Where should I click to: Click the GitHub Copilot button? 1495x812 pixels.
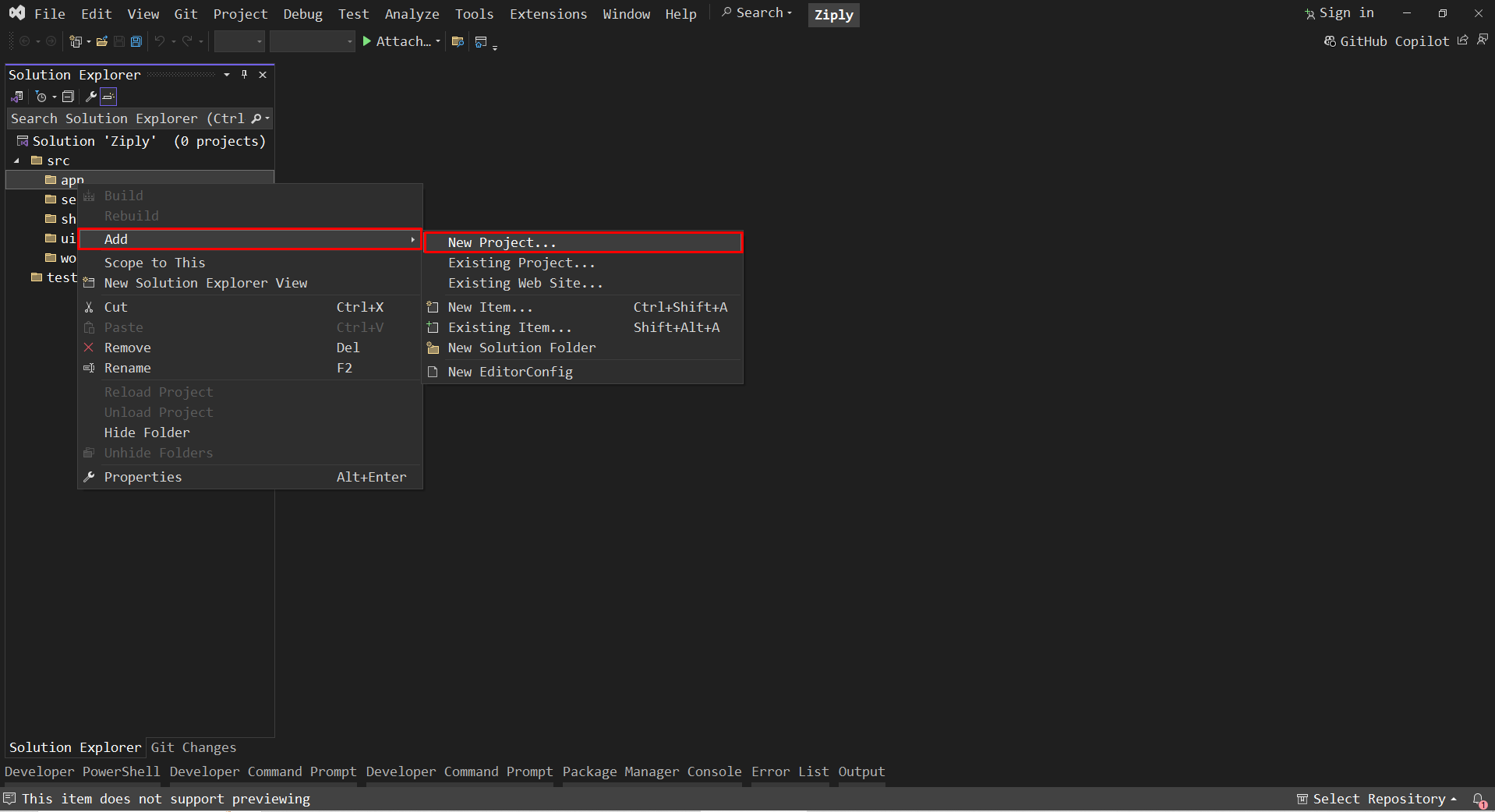[x=1387, y=41]
